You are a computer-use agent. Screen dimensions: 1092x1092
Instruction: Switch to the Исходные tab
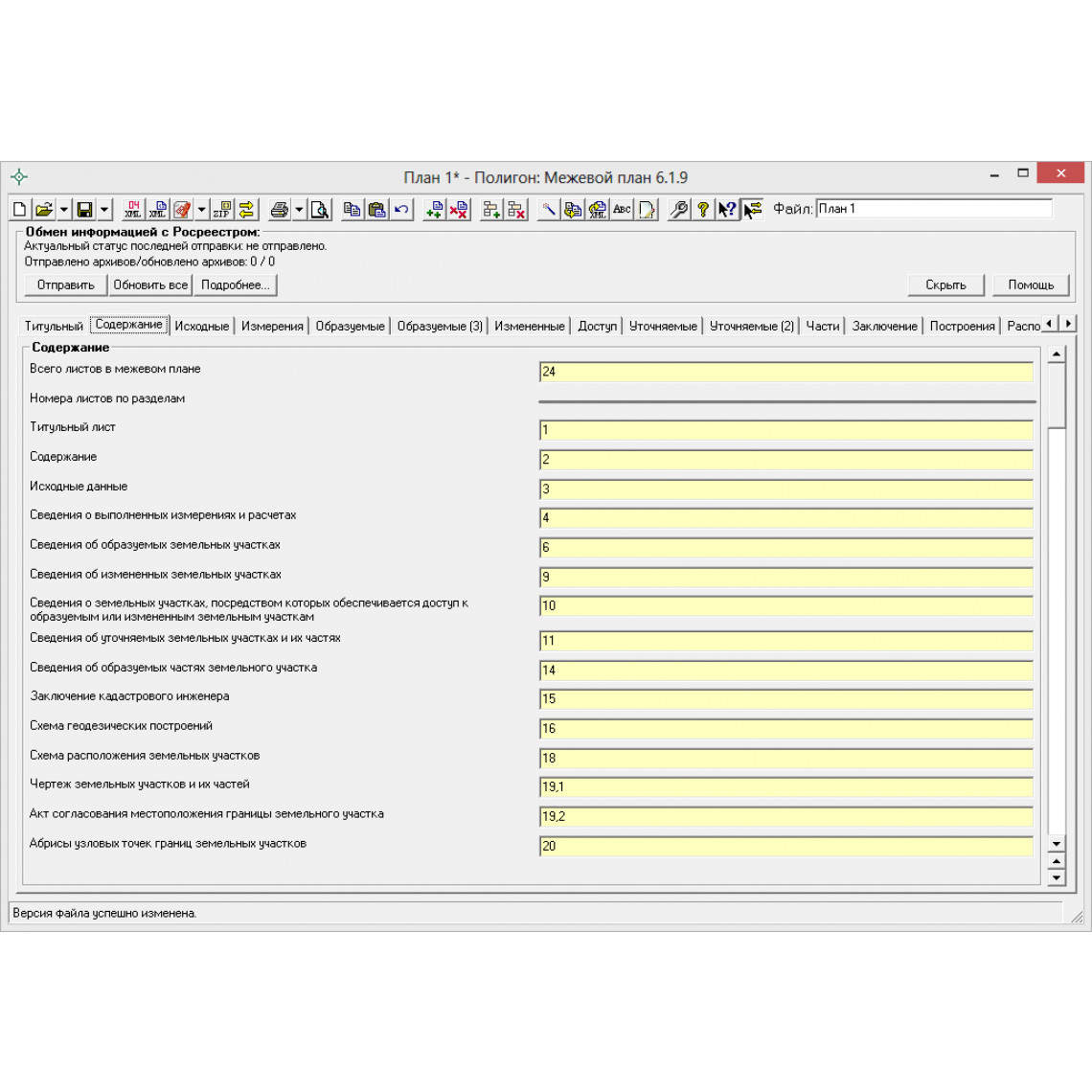click(202, 326)
